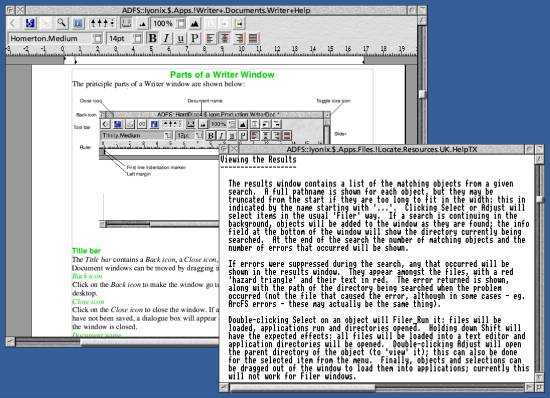
Task: Click the tab stops arrows icon
Action: 102,23
